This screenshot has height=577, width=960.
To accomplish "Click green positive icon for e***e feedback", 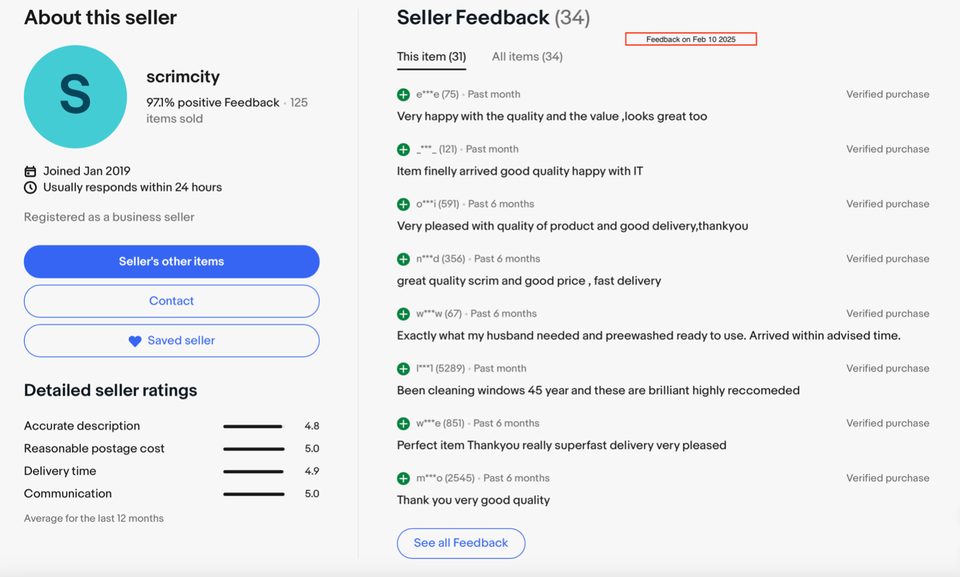I will pos(403,95).
